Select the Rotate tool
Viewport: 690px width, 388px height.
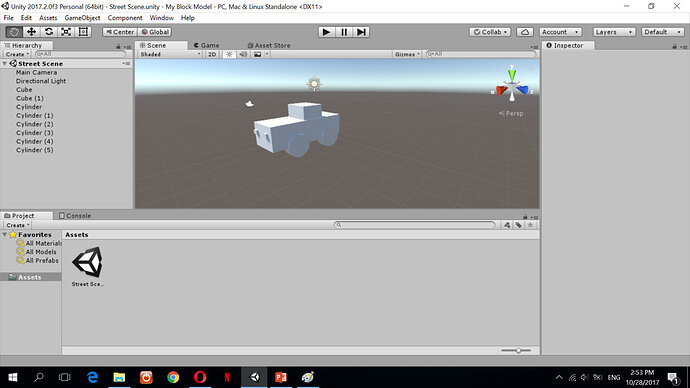(x=49, y=32)
